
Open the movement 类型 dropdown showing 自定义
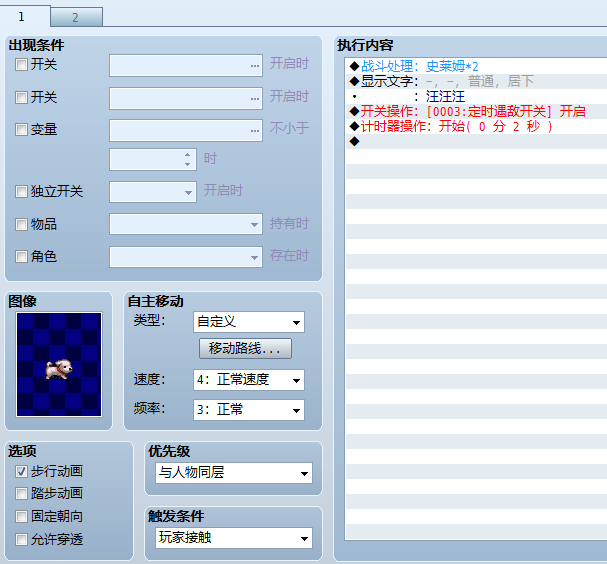(249, 322)
